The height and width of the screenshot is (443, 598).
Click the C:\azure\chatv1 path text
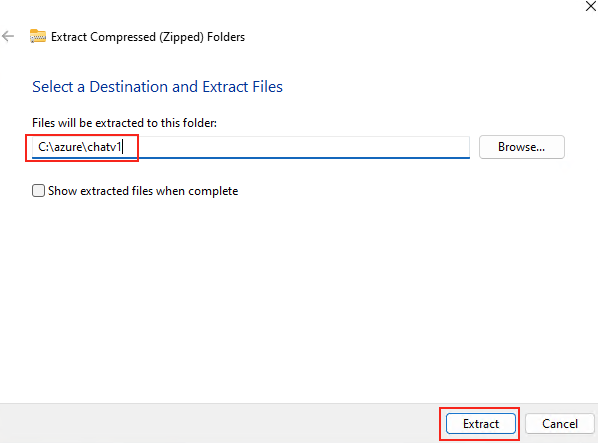pos(80,147)
